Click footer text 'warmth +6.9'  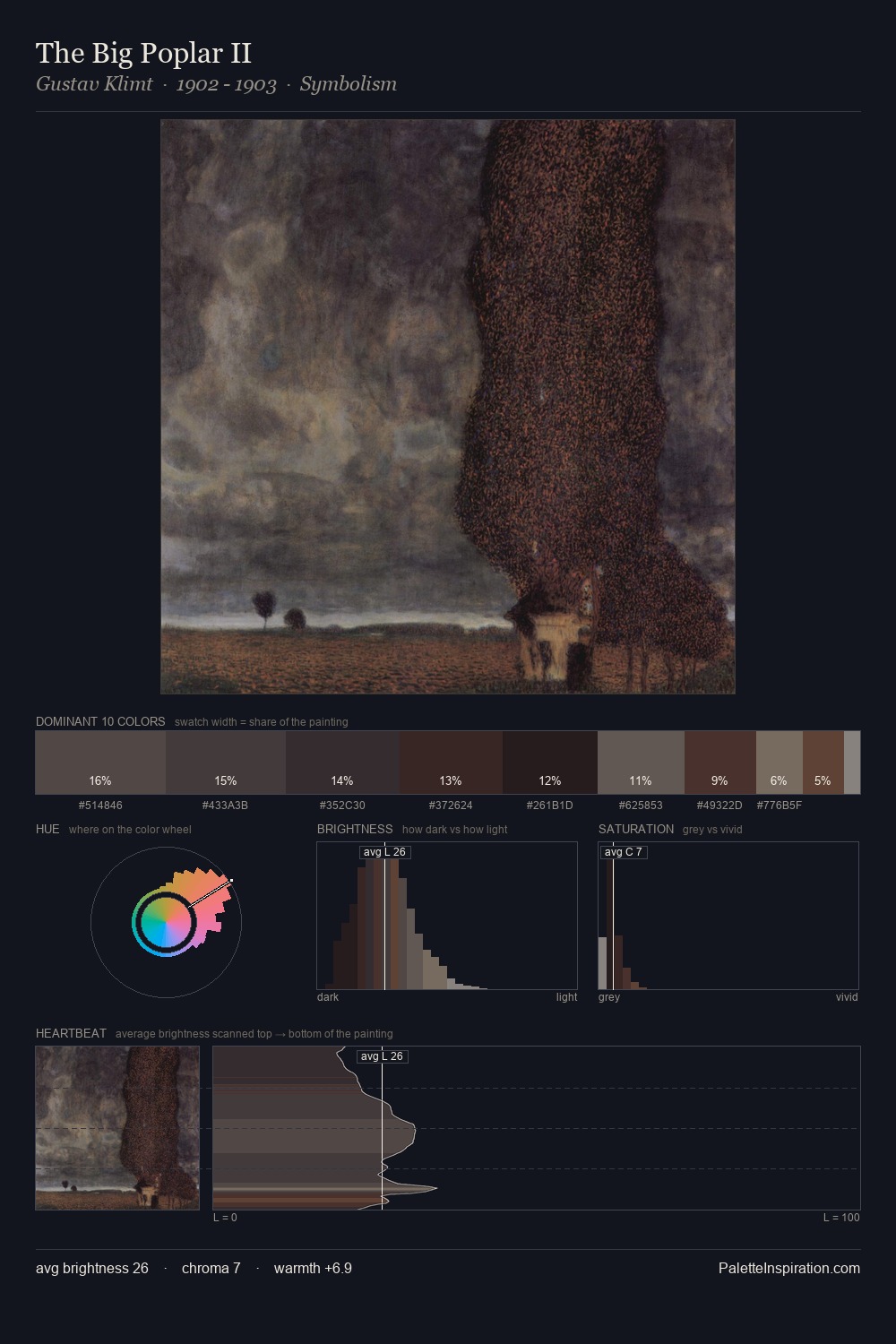point(313,1268)
